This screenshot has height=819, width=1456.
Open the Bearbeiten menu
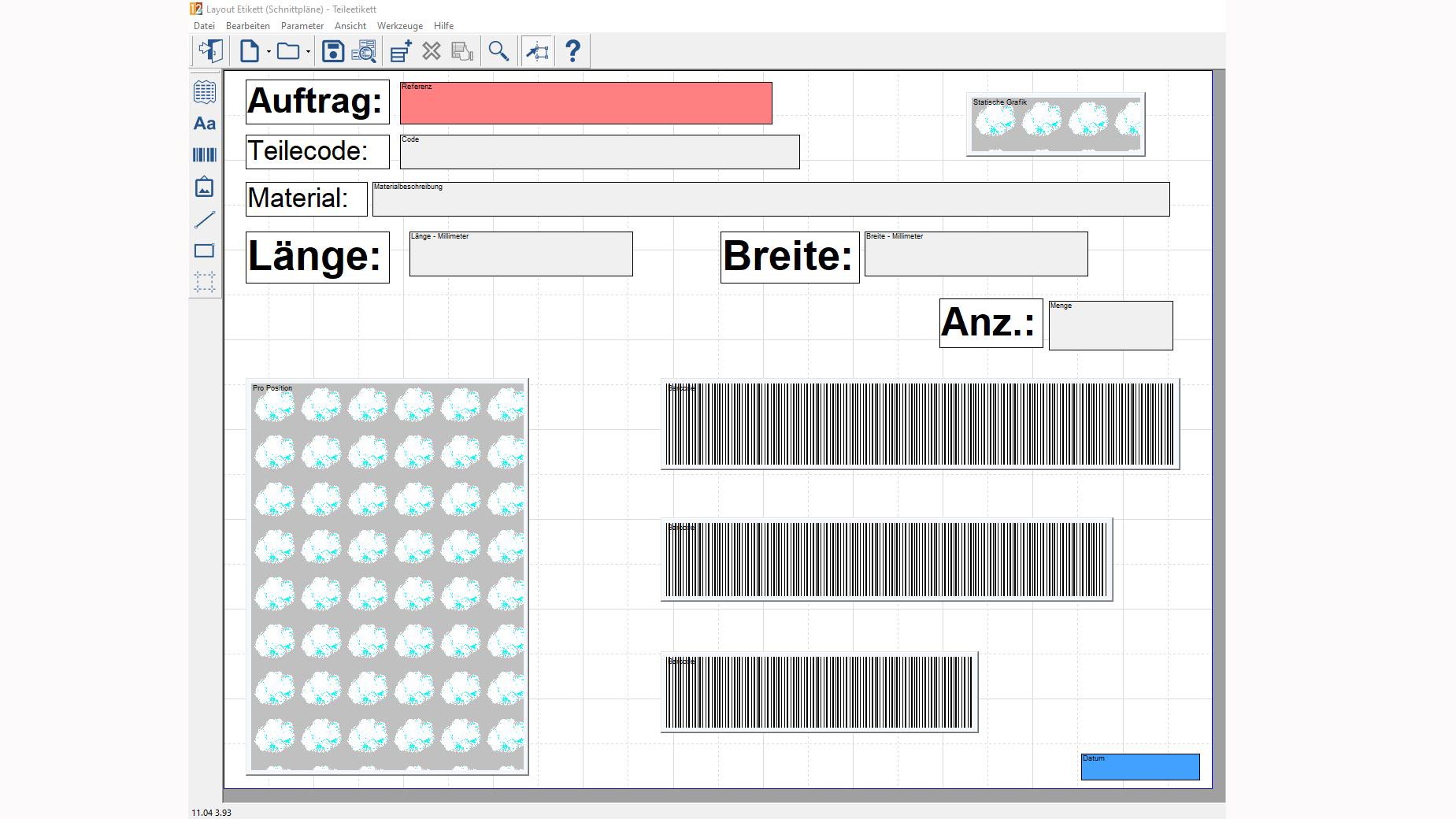click(x=247, y=26)
